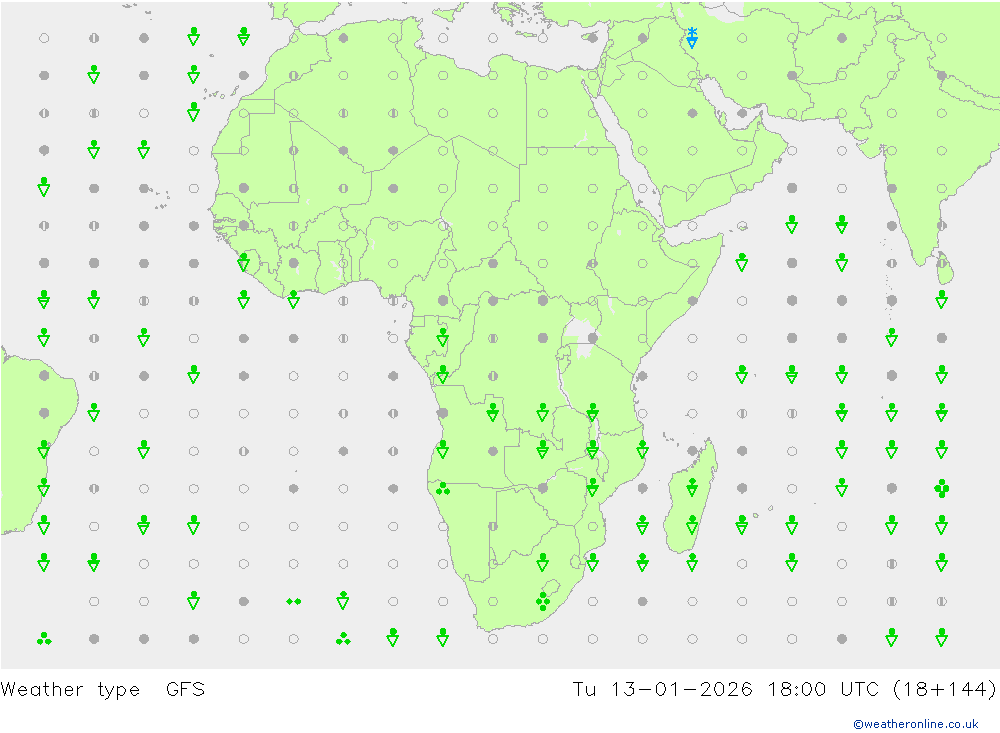
Task: Pick the three-dot symbol in the map's bottom-left corner
Action: (44, 639)
